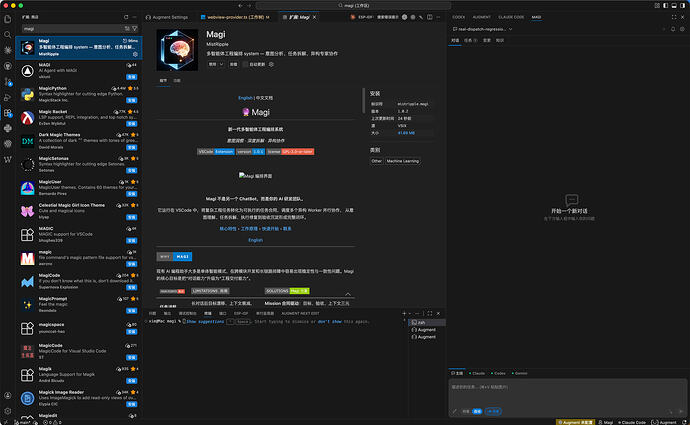The height and width of the screenshot is (425, 690).
Task: Expand the real-dispatch-regressio session dropdown
Action: click(x=510, y=29)
